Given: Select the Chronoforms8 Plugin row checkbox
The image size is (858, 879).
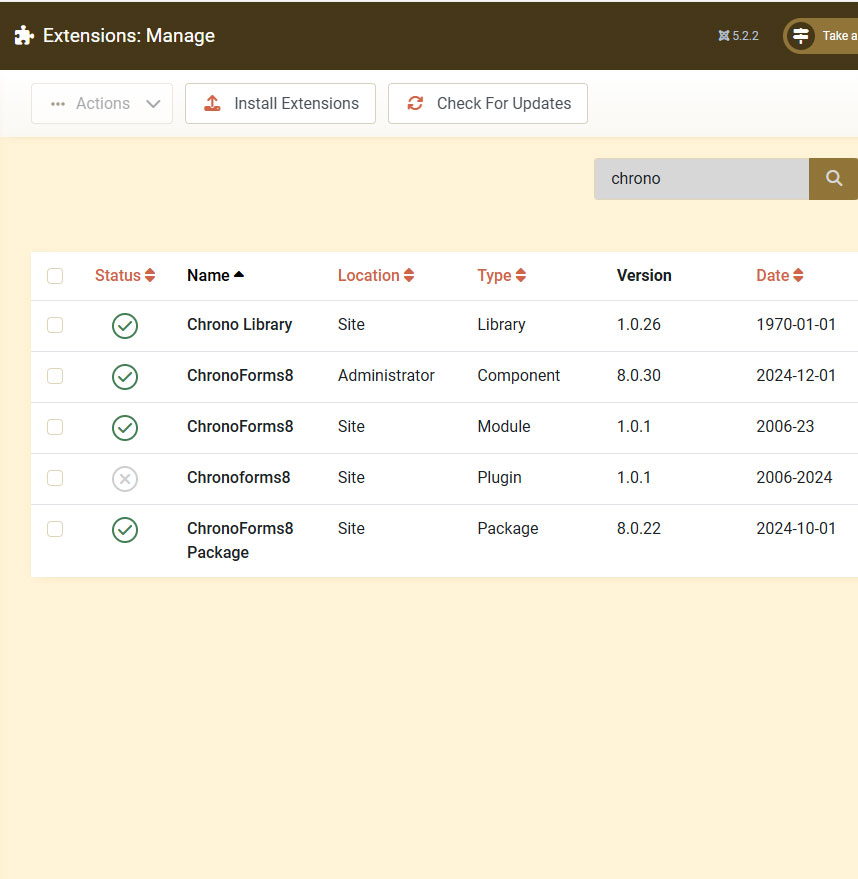Looking at the screenshot, I should click(x=55, y=478).
